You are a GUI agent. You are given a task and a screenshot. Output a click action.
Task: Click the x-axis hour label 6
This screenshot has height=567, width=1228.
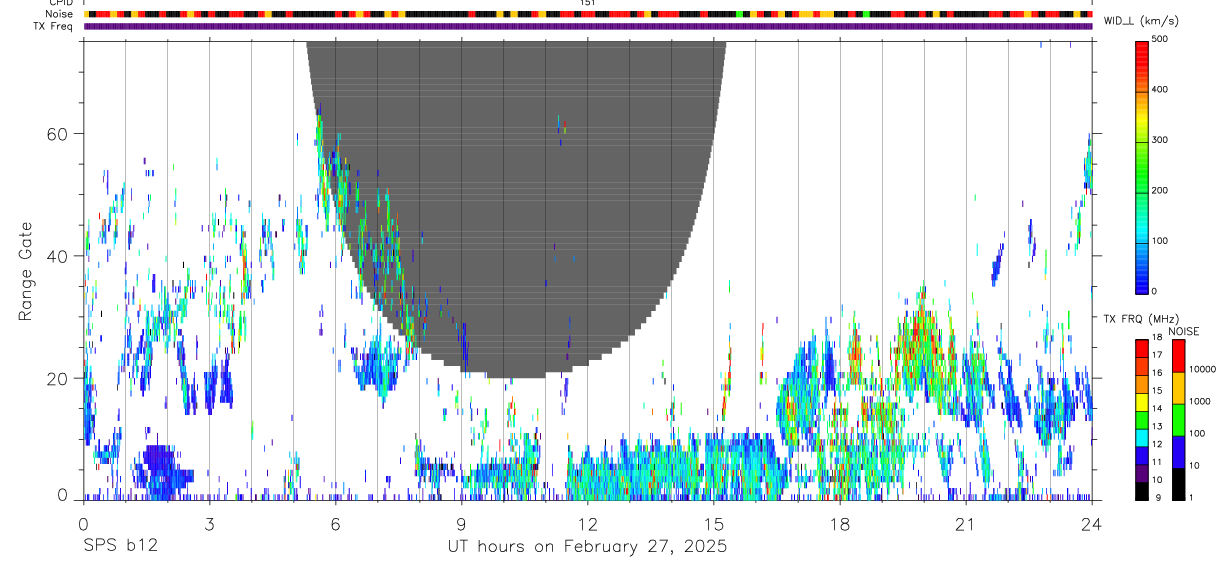(335, 524)
